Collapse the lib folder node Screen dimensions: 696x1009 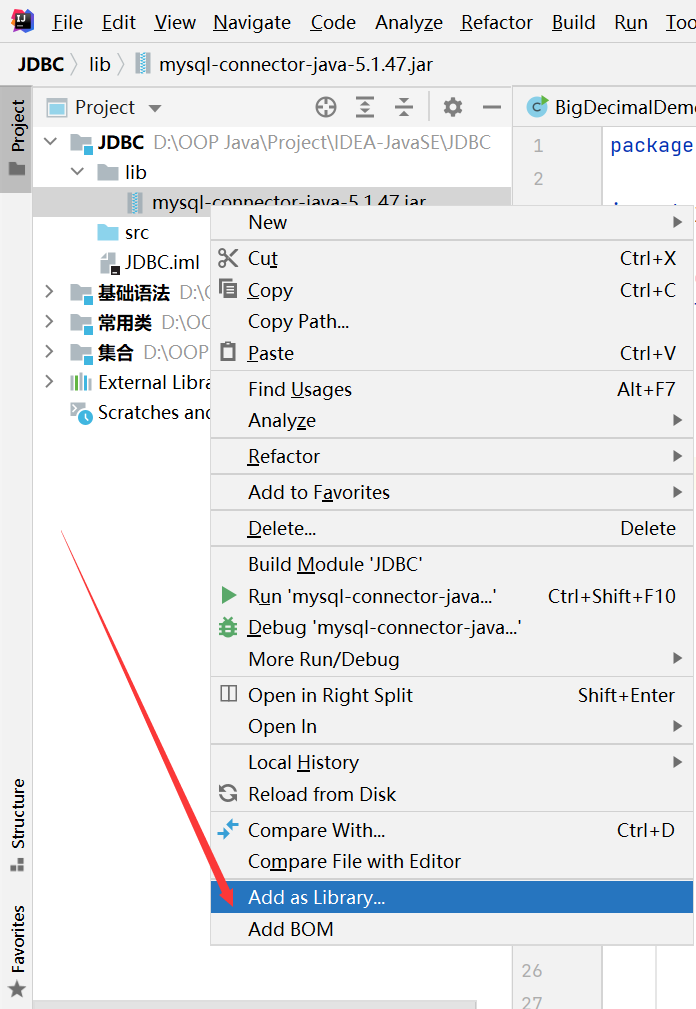coord(78,172)
